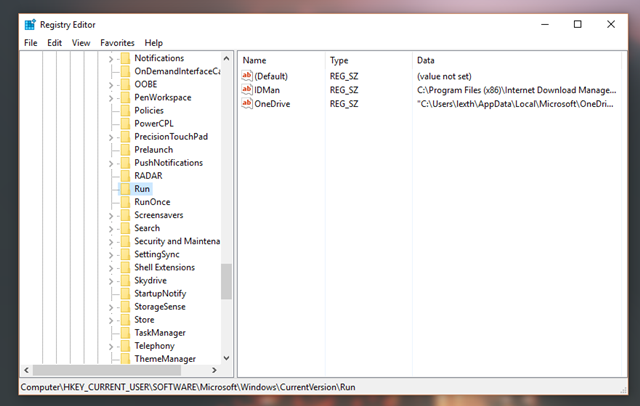The image size is (640, 406).
Task: Click the tree horizontal scrollbar thumb
Action: [x=107, y=370]
